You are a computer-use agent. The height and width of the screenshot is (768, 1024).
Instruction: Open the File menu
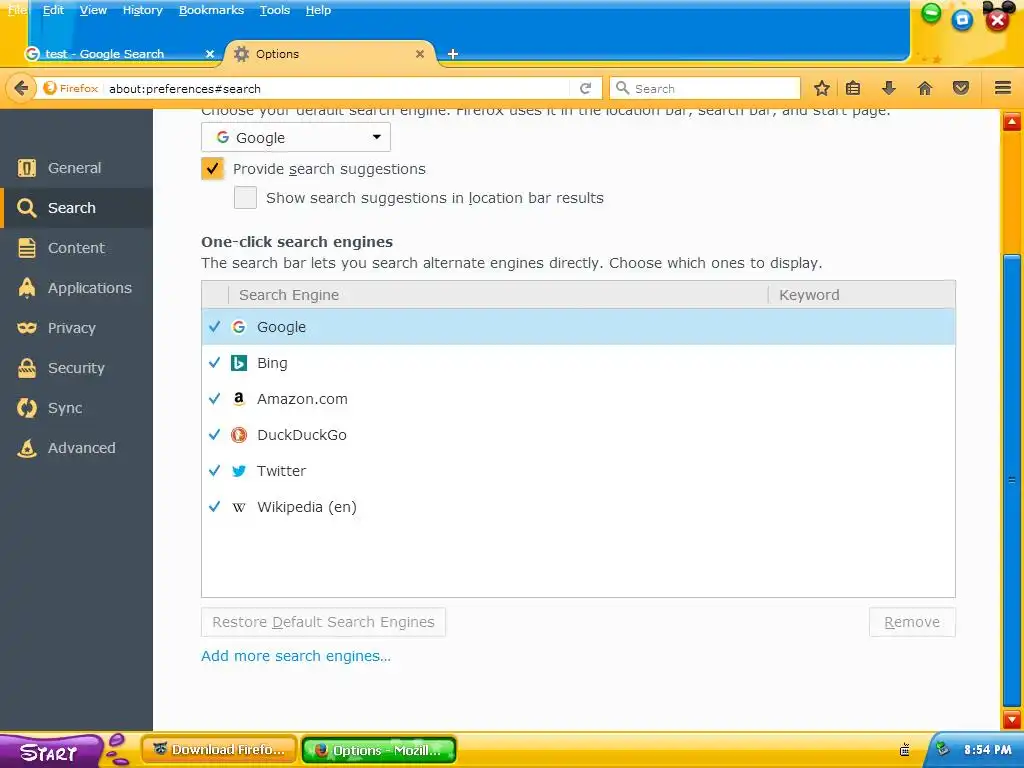(17, 10)
